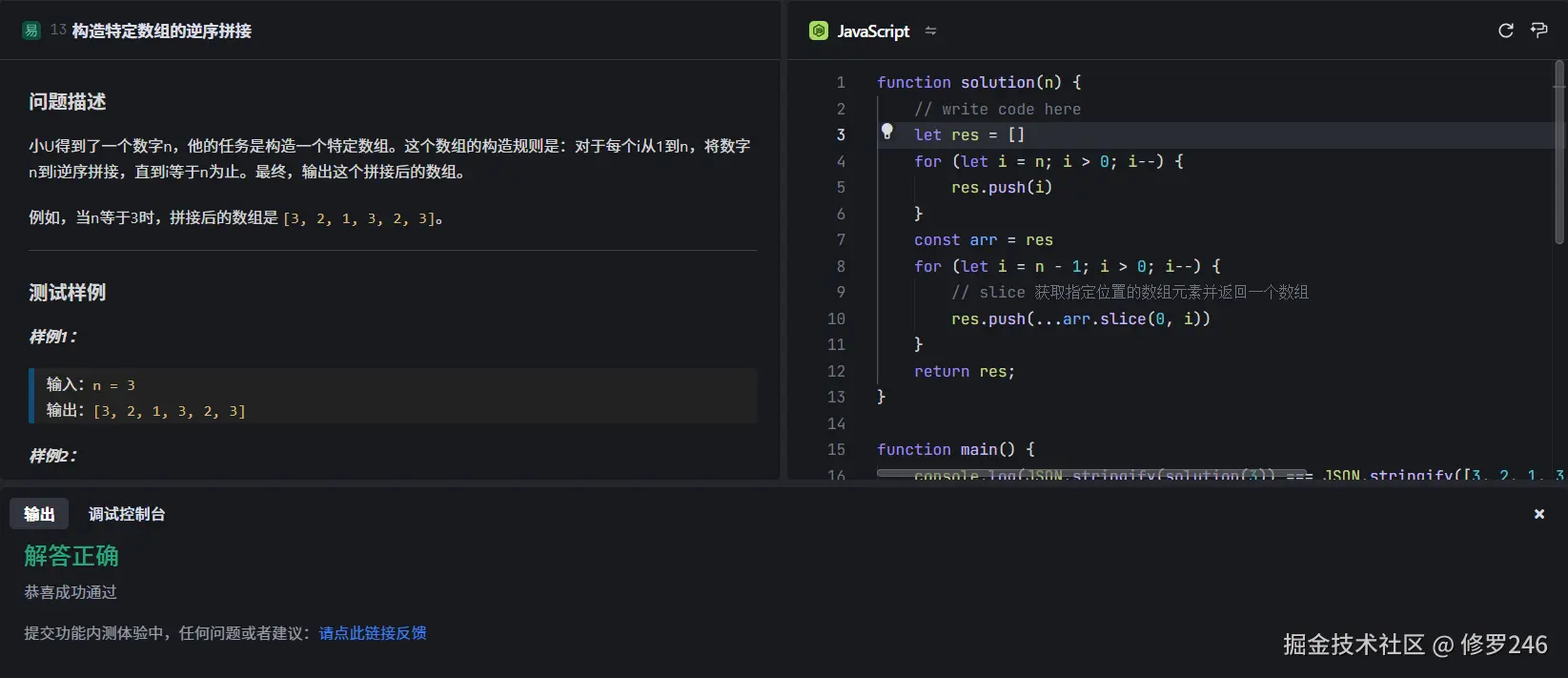Click the language switch arrows icon
The image size is (1568, 678).
[930, 31]
